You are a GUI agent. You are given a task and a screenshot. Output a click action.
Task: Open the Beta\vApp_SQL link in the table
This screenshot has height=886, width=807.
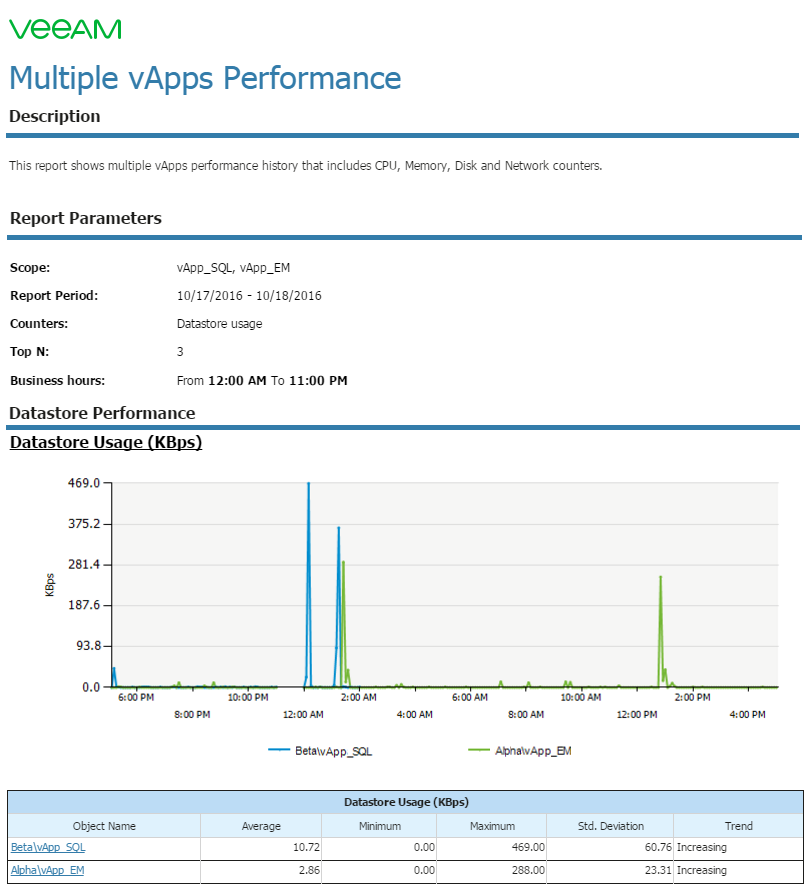pyautogui.click(x=48, y=848)
